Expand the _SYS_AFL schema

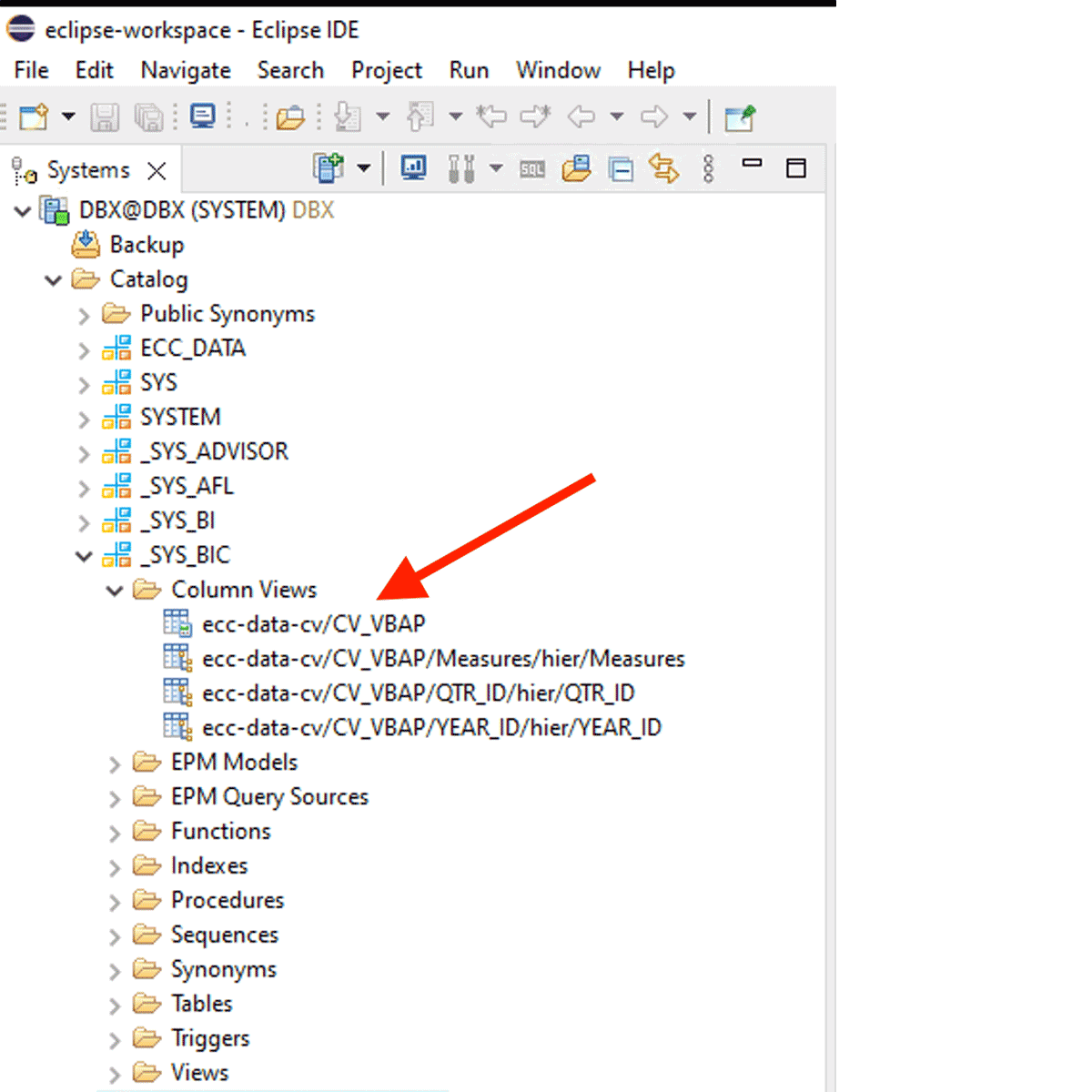[x=84, y=489]
